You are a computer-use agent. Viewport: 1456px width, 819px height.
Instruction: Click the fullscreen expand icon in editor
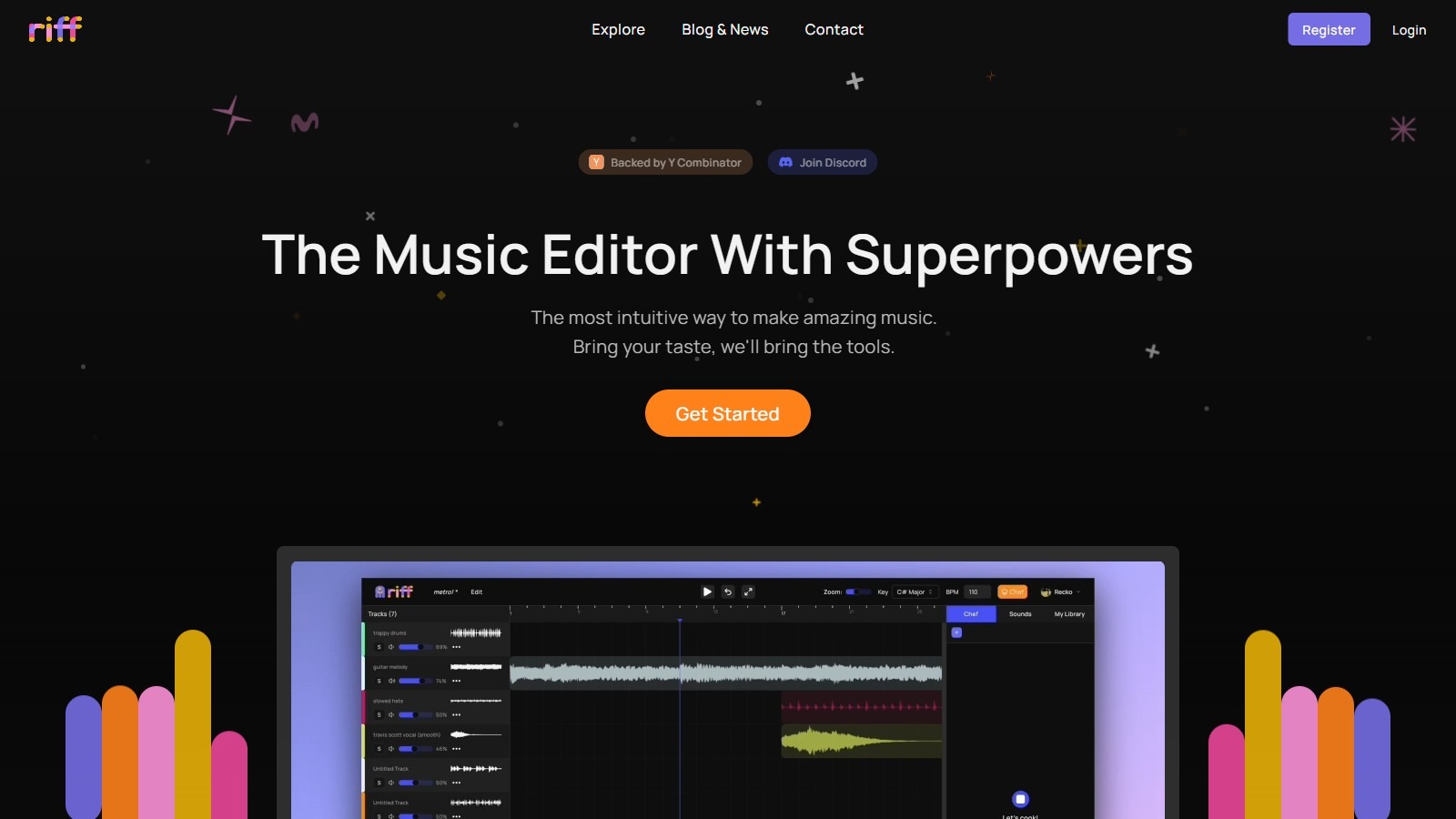748,591
